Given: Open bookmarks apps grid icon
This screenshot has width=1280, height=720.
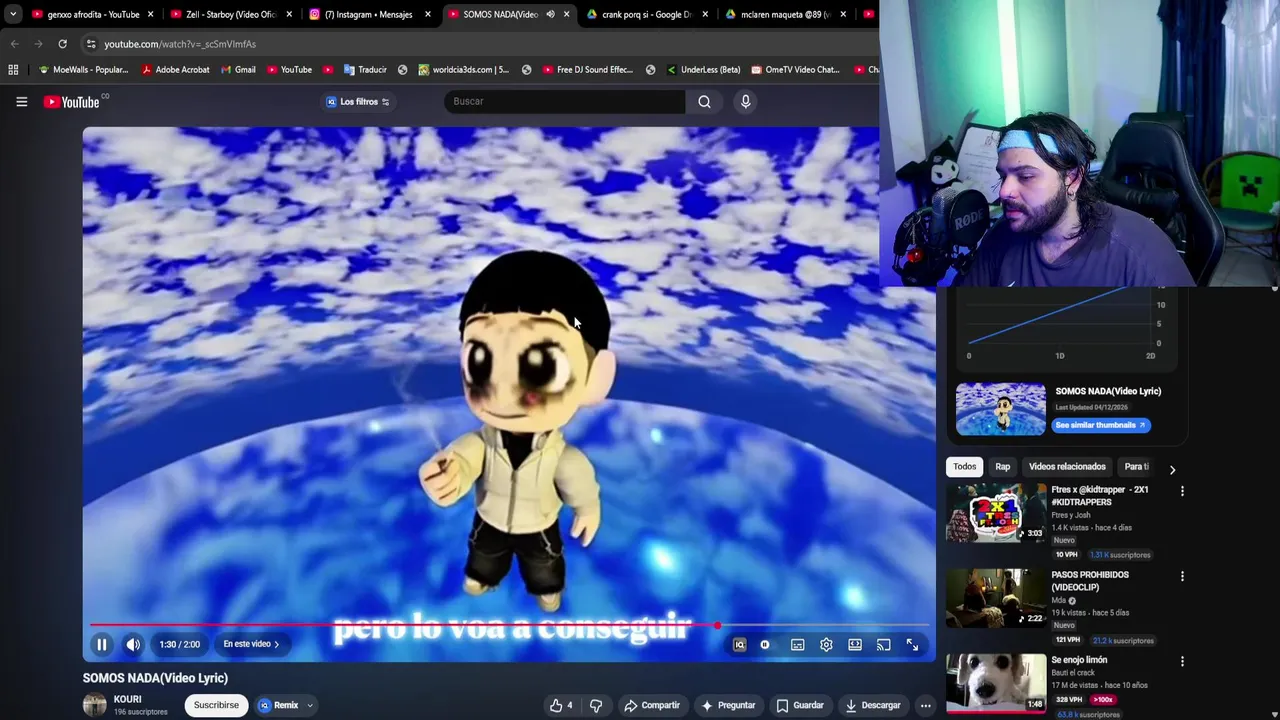Looking at the screenshot, I should (x=13, y=70).
